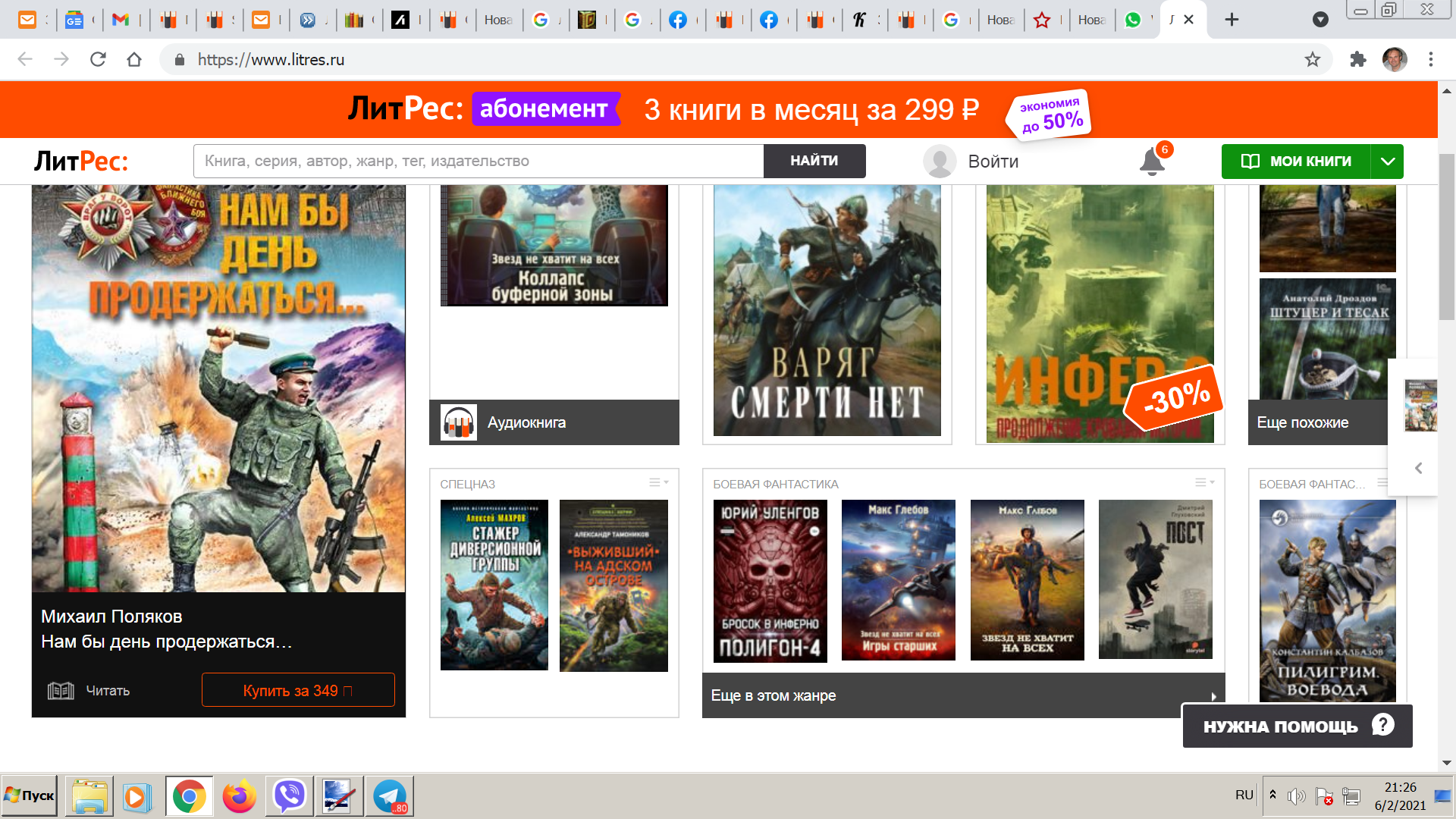Click the user avatar icon beside Войти
Viewport: 1456px width, 819px height.
click(x=940, y=162)
